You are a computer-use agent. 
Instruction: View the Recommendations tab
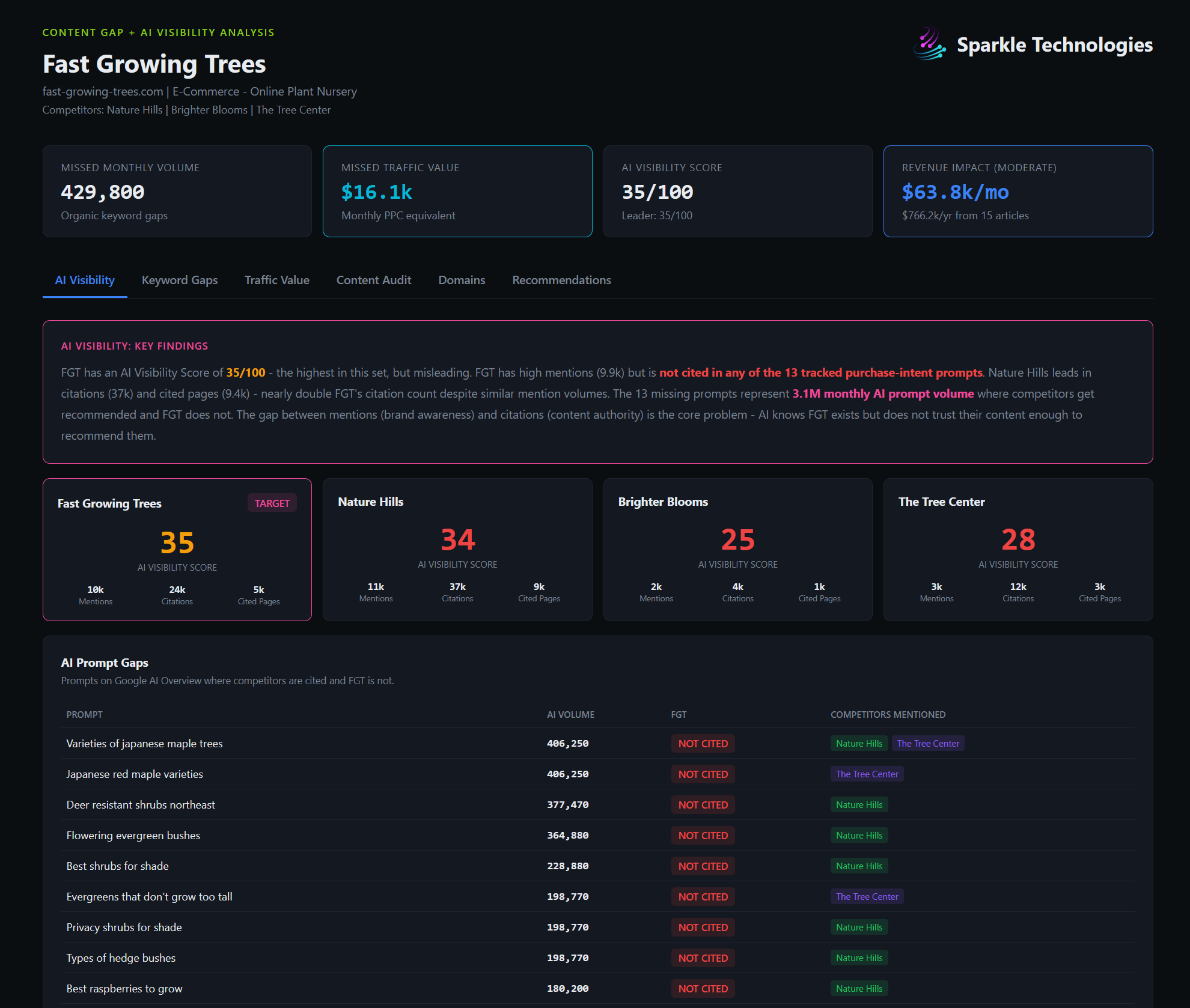pos(561,280)
